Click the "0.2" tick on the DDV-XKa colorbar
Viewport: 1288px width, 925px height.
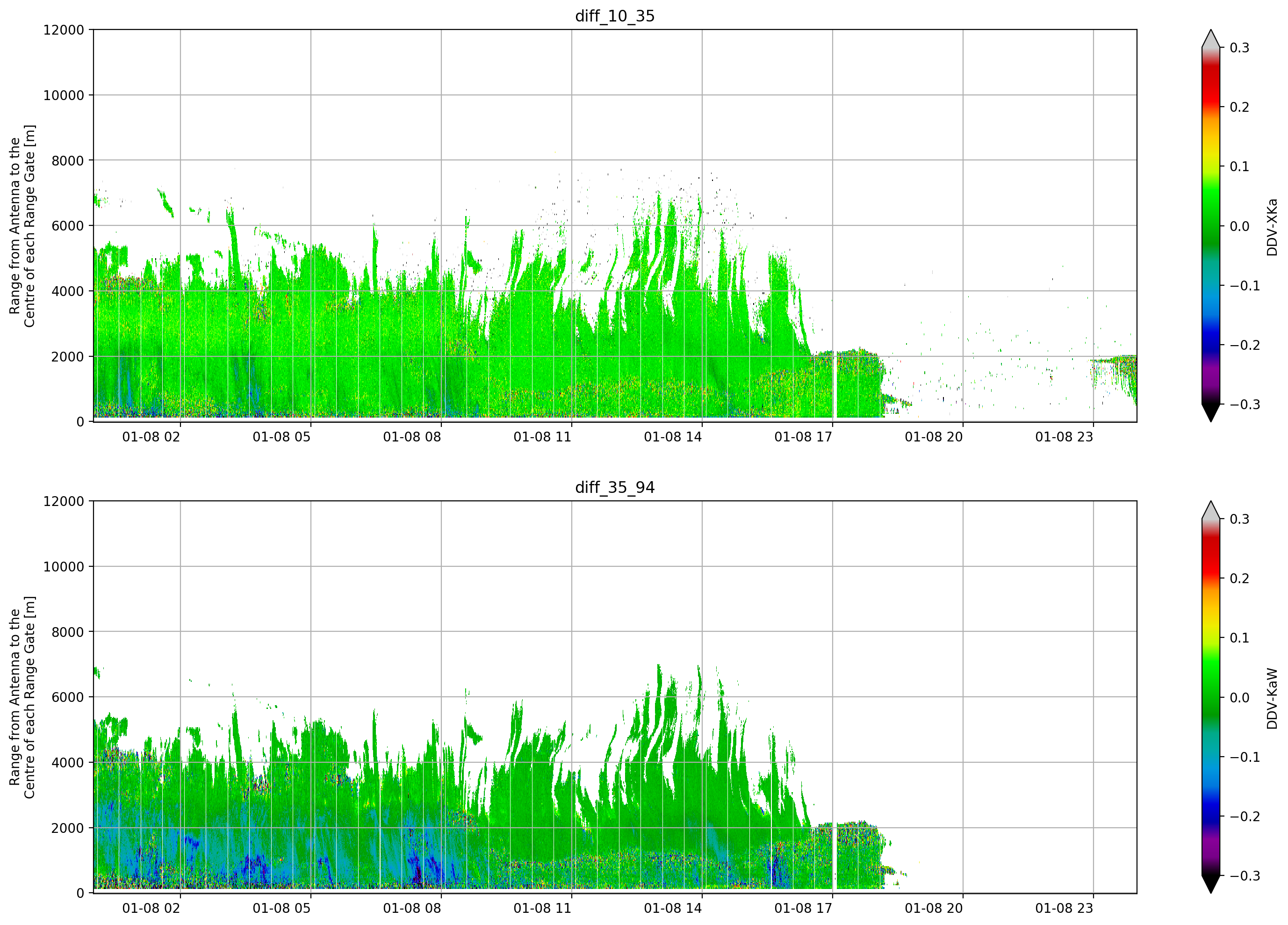click(1240, 108)
